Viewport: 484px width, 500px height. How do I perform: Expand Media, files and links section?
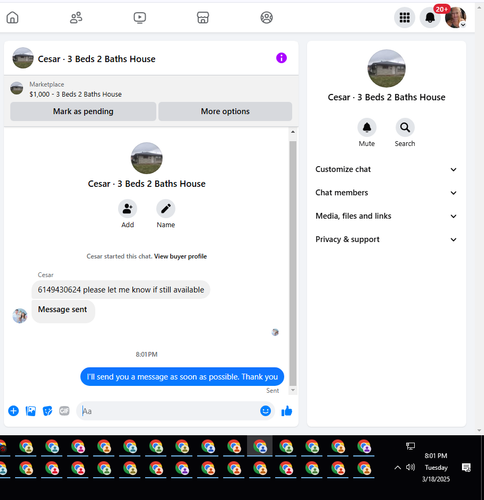click(x=386, y=216)
